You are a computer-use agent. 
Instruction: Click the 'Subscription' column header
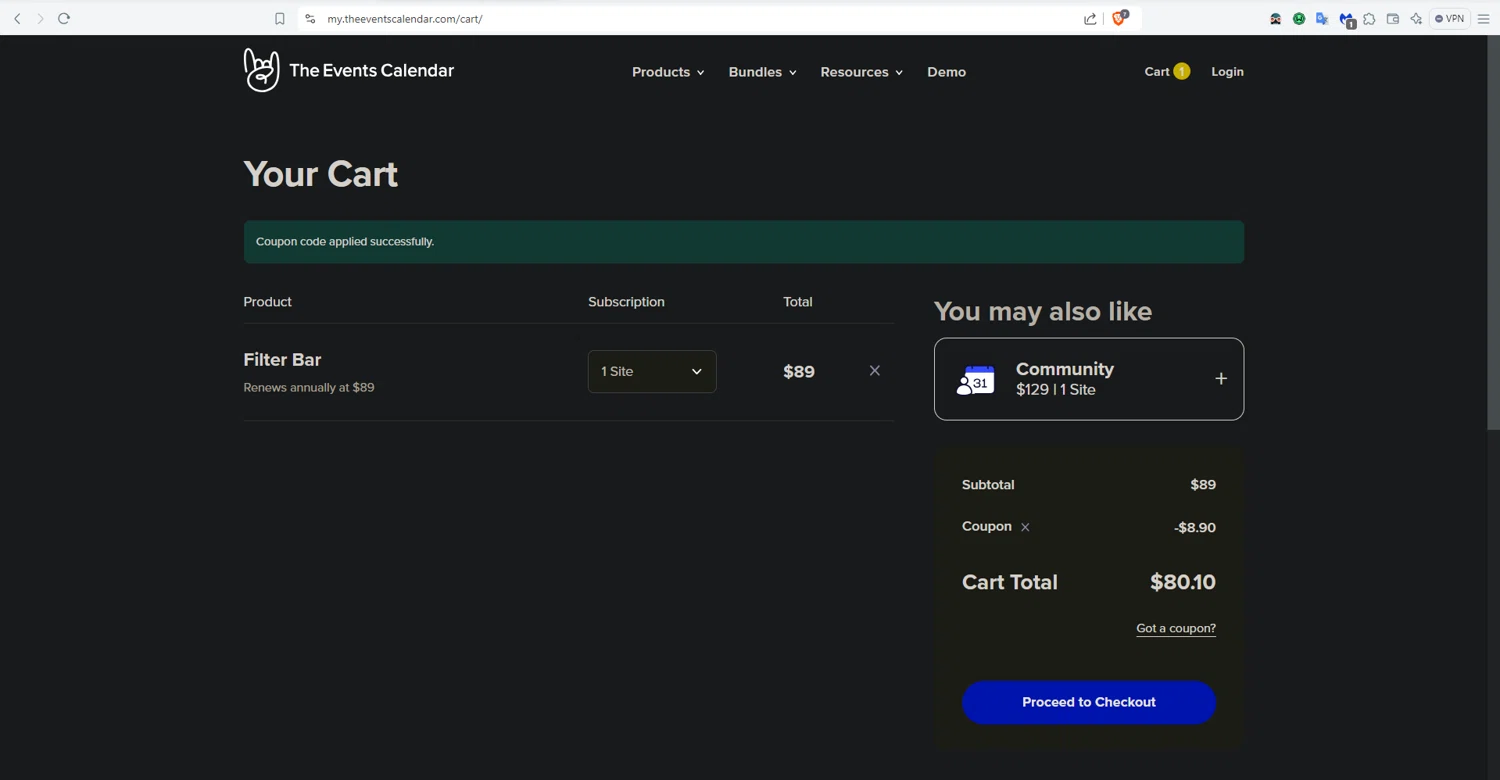pyautogui.click(x=626, y=302)
